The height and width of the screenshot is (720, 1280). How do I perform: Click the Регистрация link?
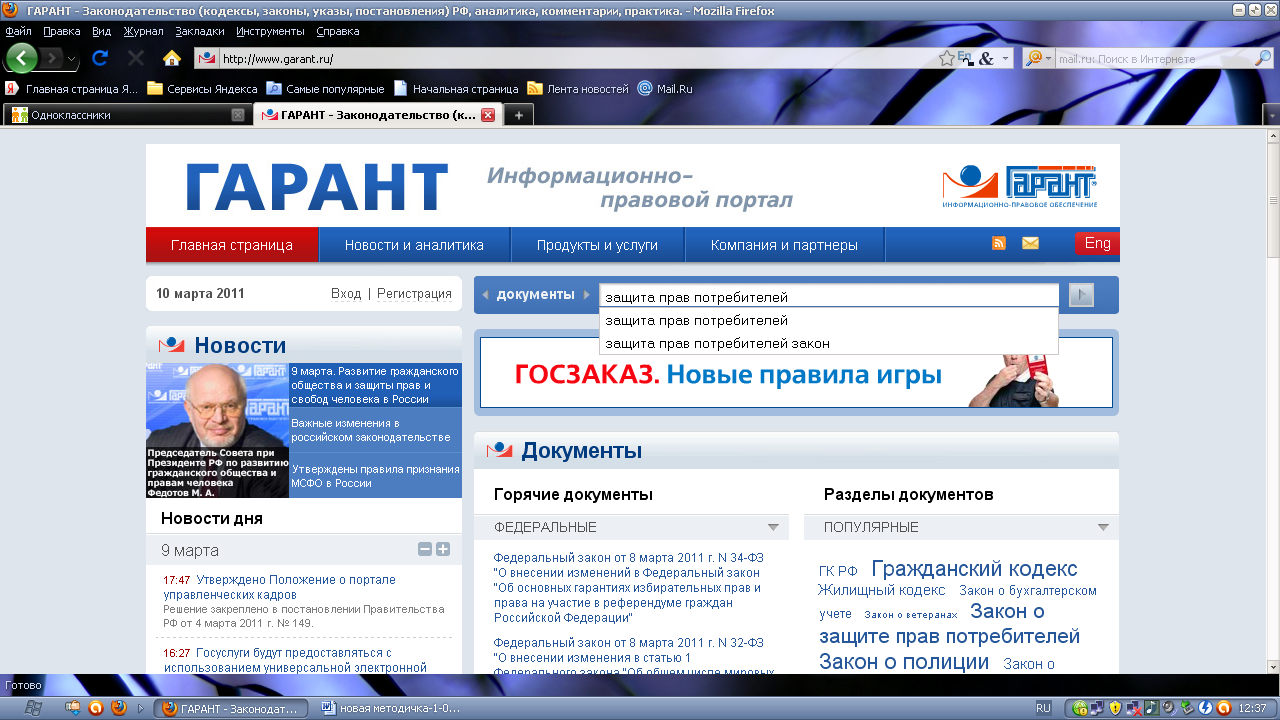[x=414, y=294]
